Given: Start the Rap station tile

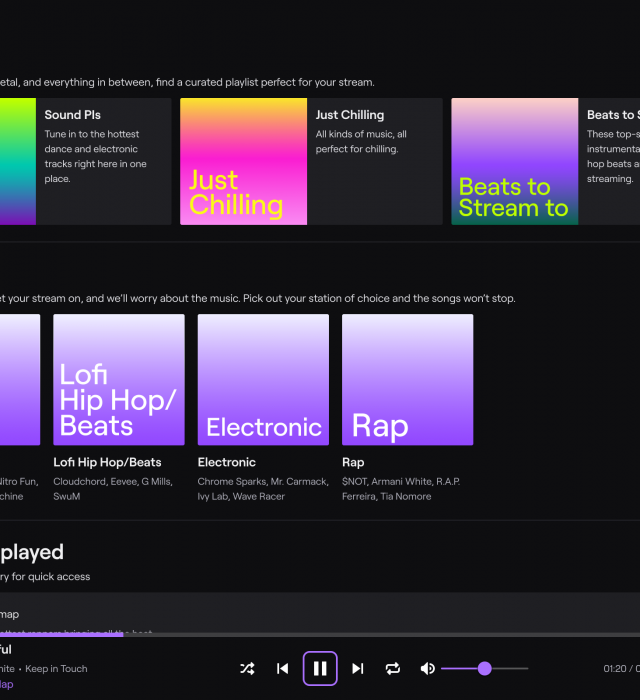Looking at the screenshot, I should (407, 380).
